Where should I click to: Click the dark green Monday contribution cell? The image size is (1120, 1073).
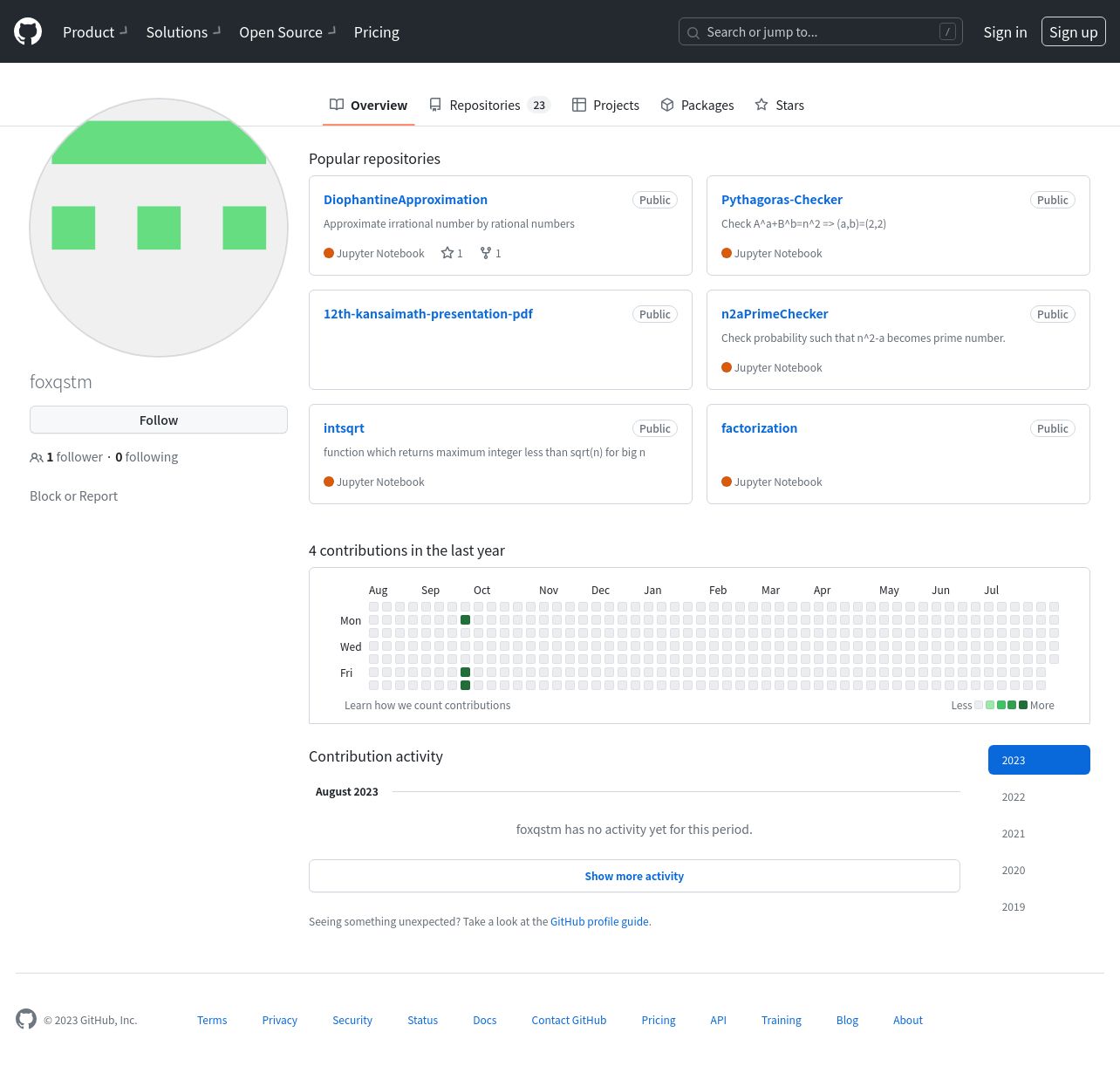tap(465, 620)
